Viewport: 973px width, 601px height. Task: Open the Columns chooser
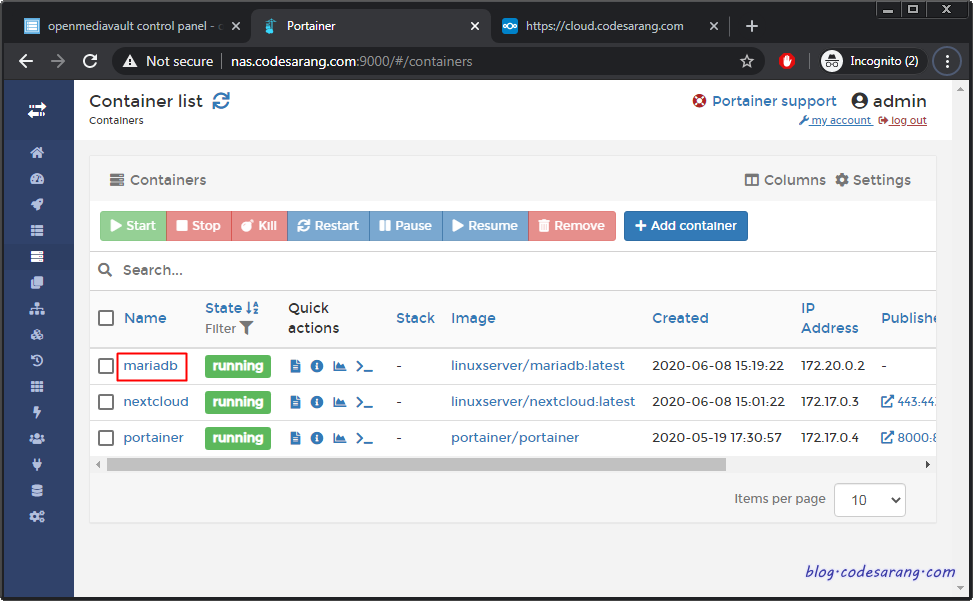[785, 180]
